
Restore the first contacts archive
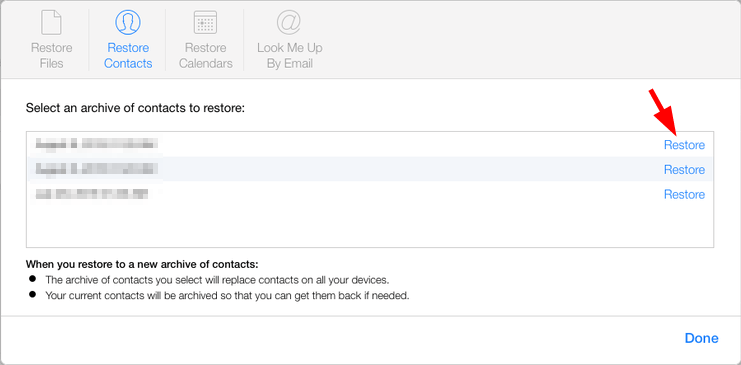(684, 145)
